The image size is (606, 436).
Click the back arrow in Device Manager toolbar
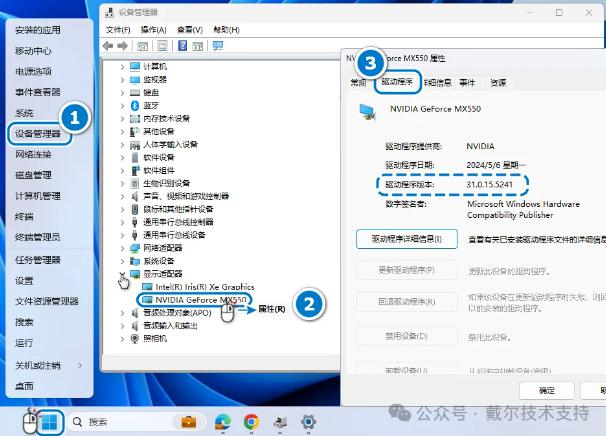(x=108, y=46)
